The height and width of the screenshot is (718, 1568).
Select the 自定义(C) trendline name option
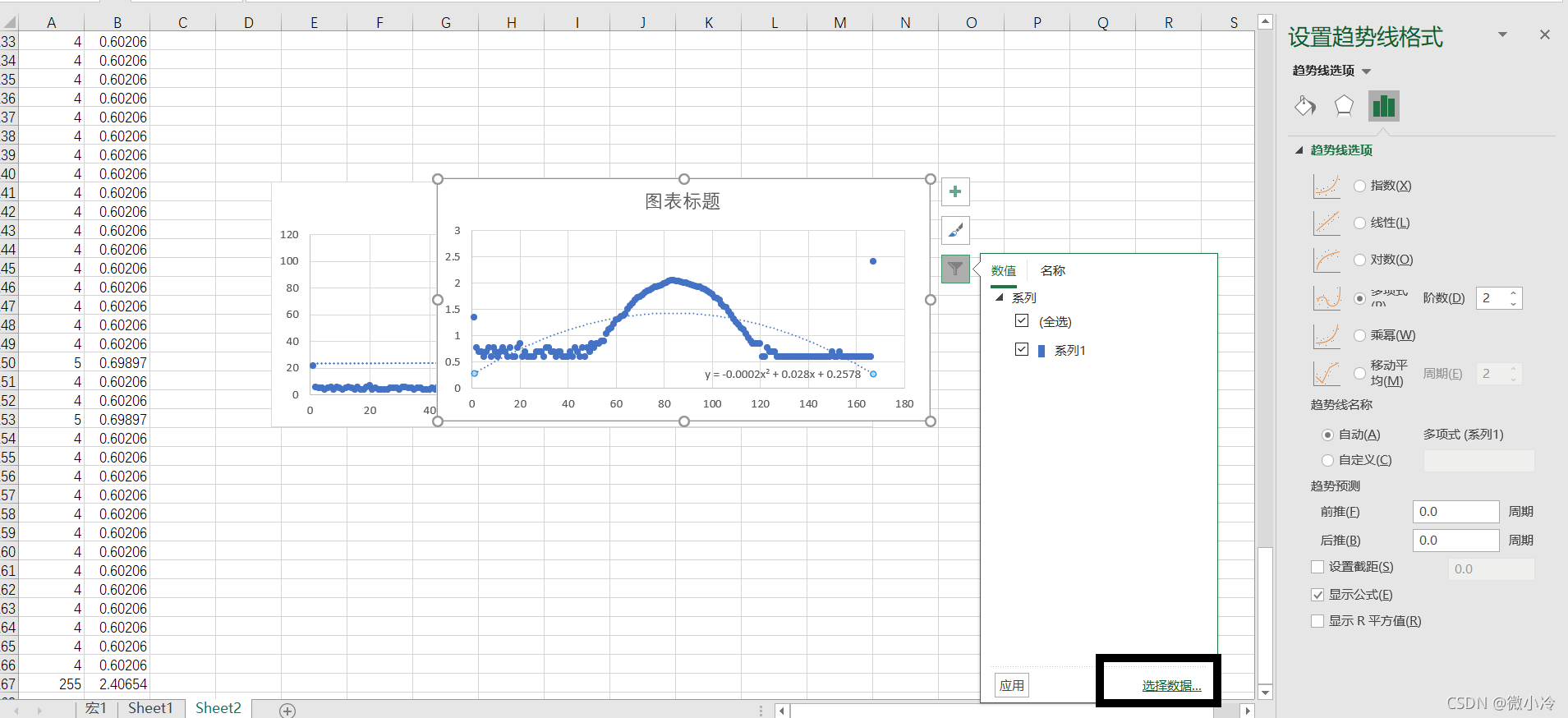pos(1327,460)
